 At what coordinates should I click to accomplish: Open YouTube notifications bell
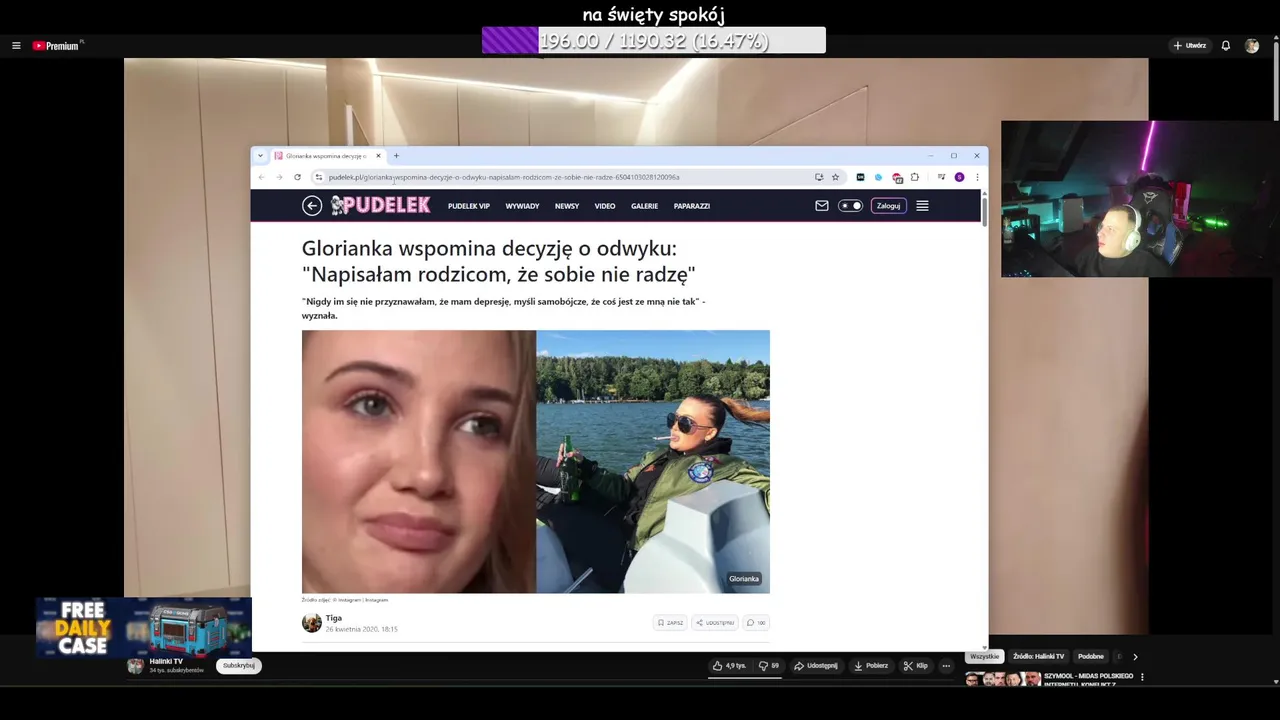pos(1225,46)
